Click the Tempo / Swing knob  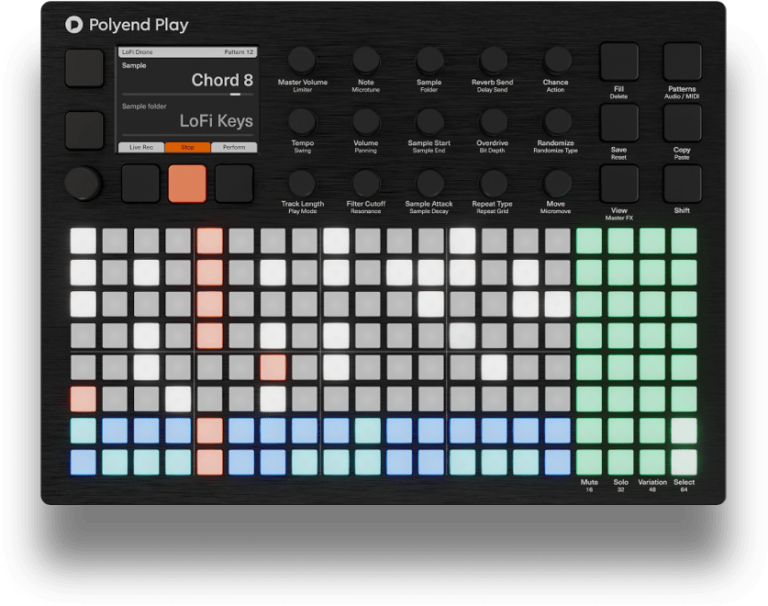[x=302, y=122]
